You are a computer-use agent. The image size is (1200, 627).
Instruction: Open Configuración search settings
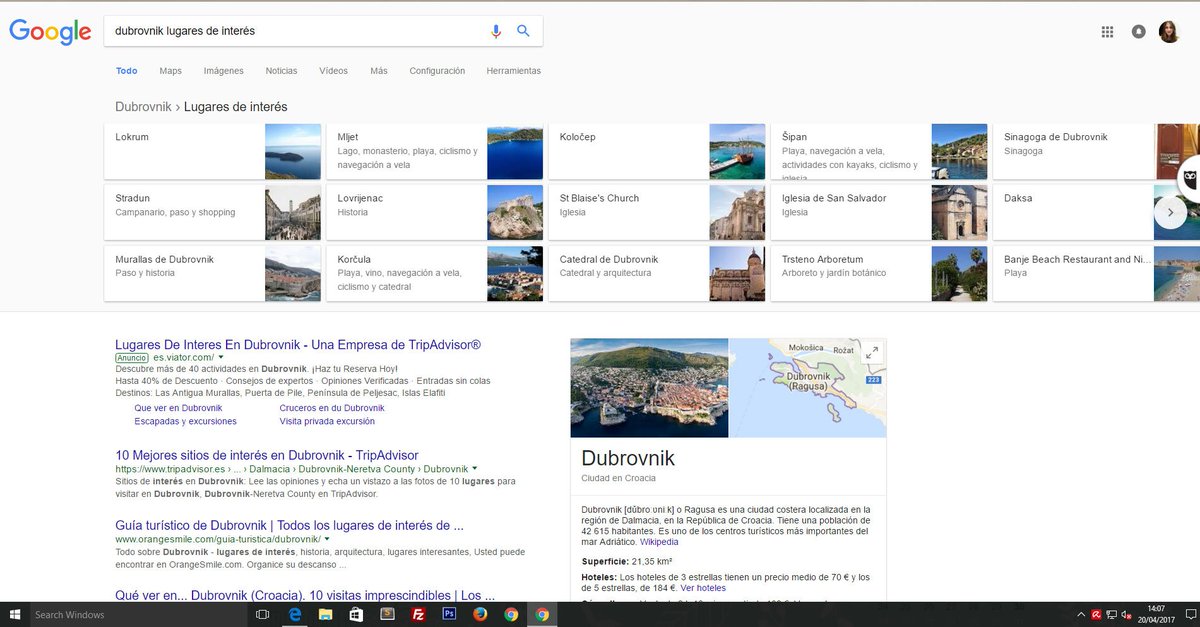tap(437, 71)
